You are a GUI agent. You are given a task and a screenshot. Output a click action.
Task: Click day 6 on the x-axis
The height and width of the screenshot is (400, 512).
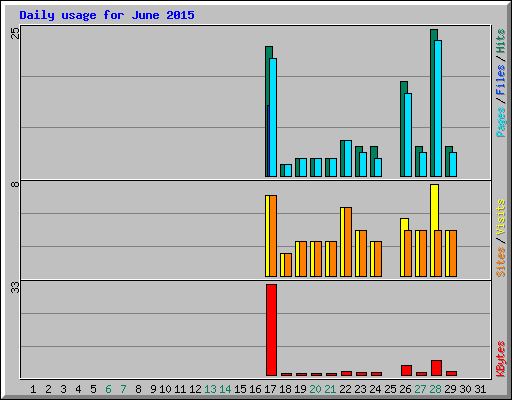click(x=108, y=389)
